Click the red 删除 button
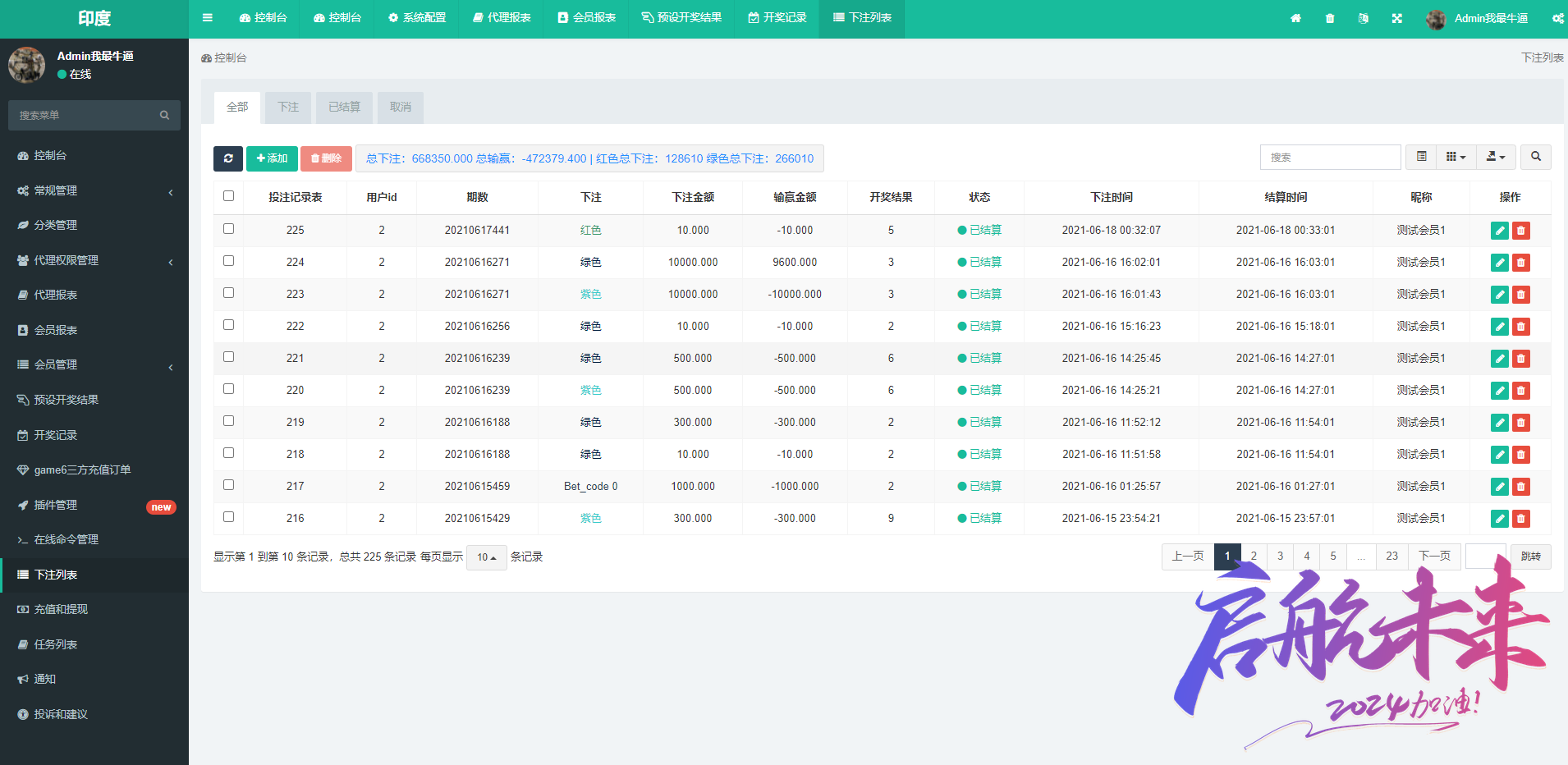1568x765 pixels. click(326, 158)
